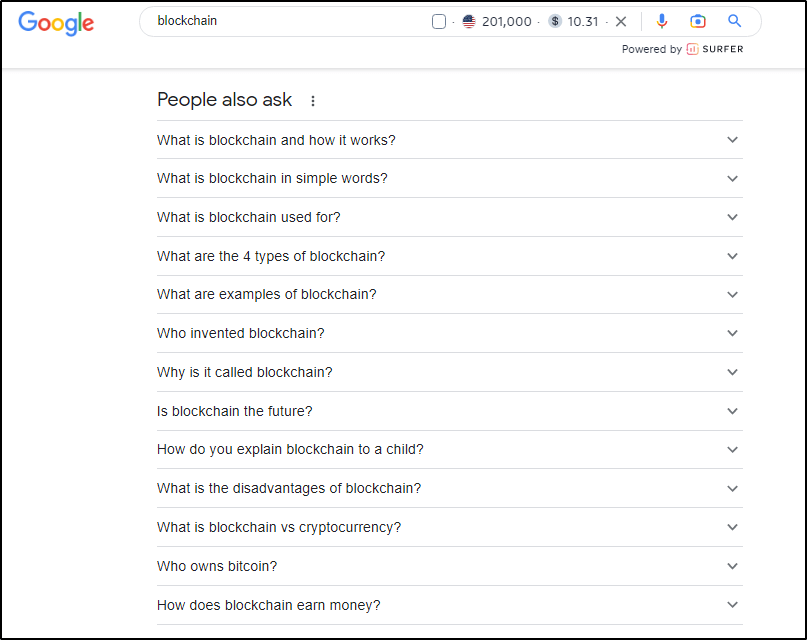Tick the Surfer keyword checkbox in search bar
The image size is (807, 640).
click(x=436, y=20)
